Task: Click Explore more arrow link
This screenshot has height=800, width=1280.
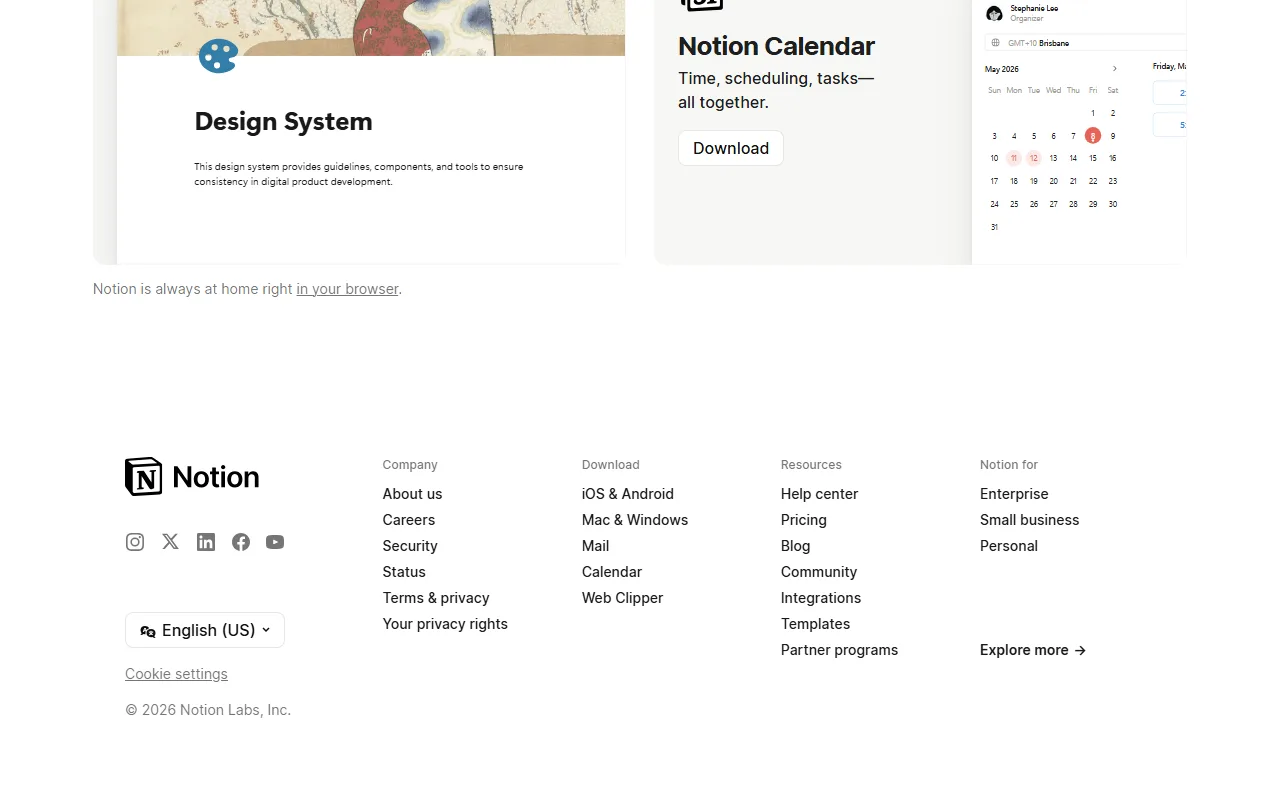Action: tap(1033, 650)
